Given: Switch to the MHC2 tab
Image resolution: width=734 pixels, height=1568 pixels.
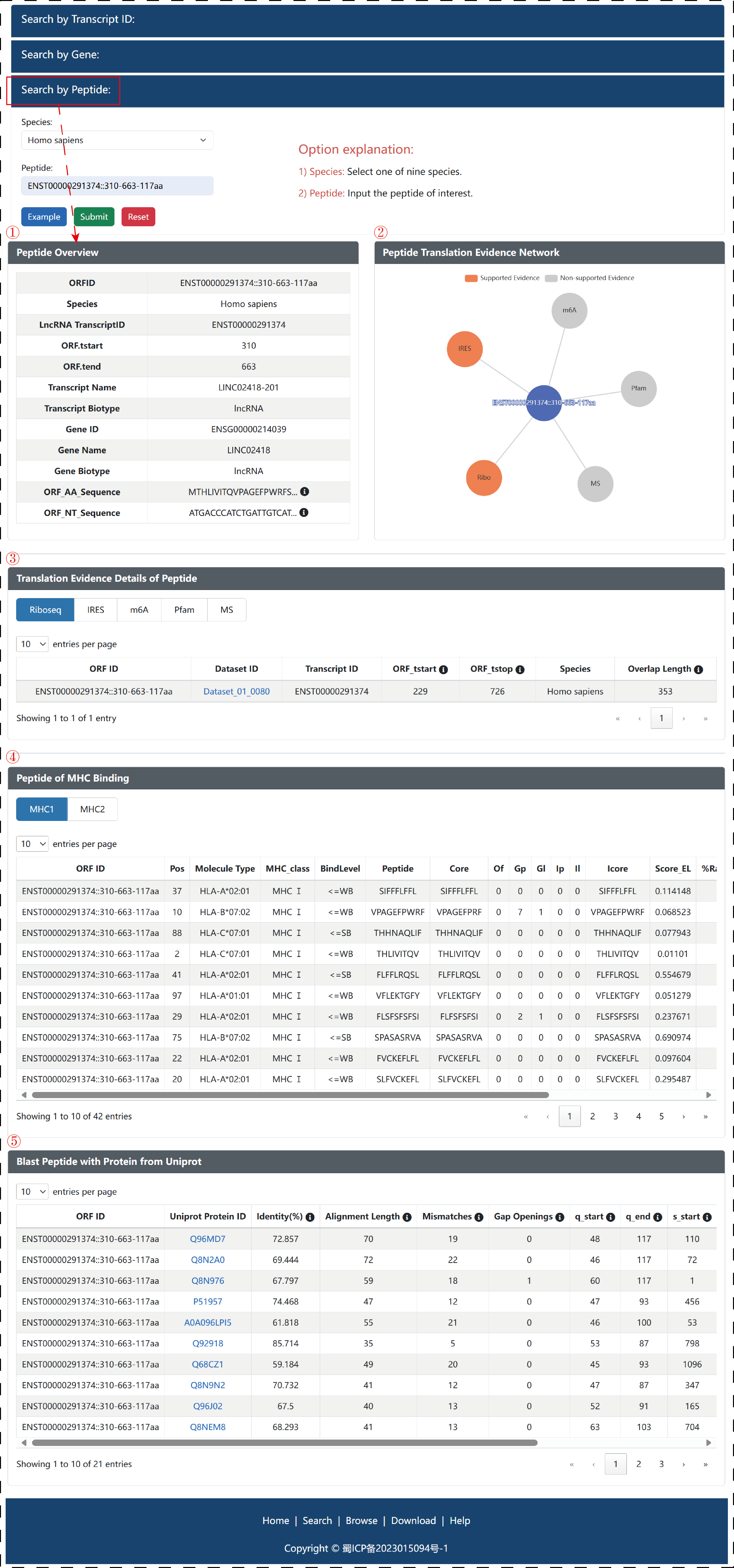Looking at the screenshot, I should (x=92, y=810).
